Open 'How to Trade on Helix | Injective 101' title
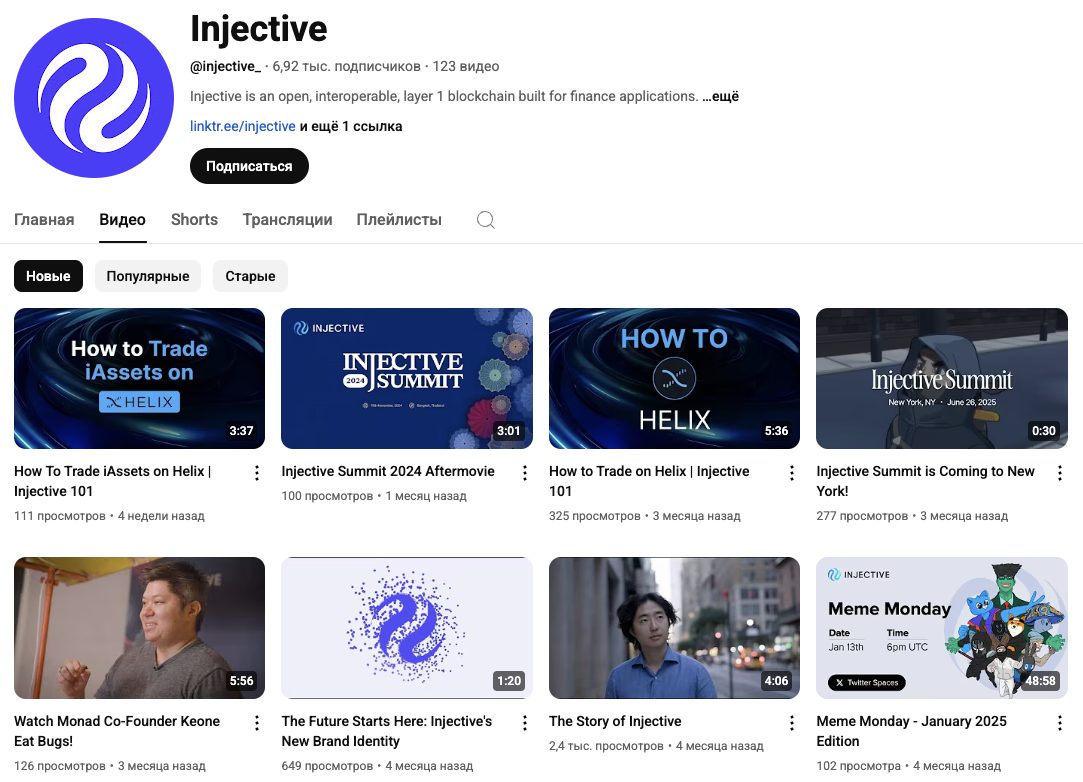The image size is (1083, 782). (x=649, y=481)
